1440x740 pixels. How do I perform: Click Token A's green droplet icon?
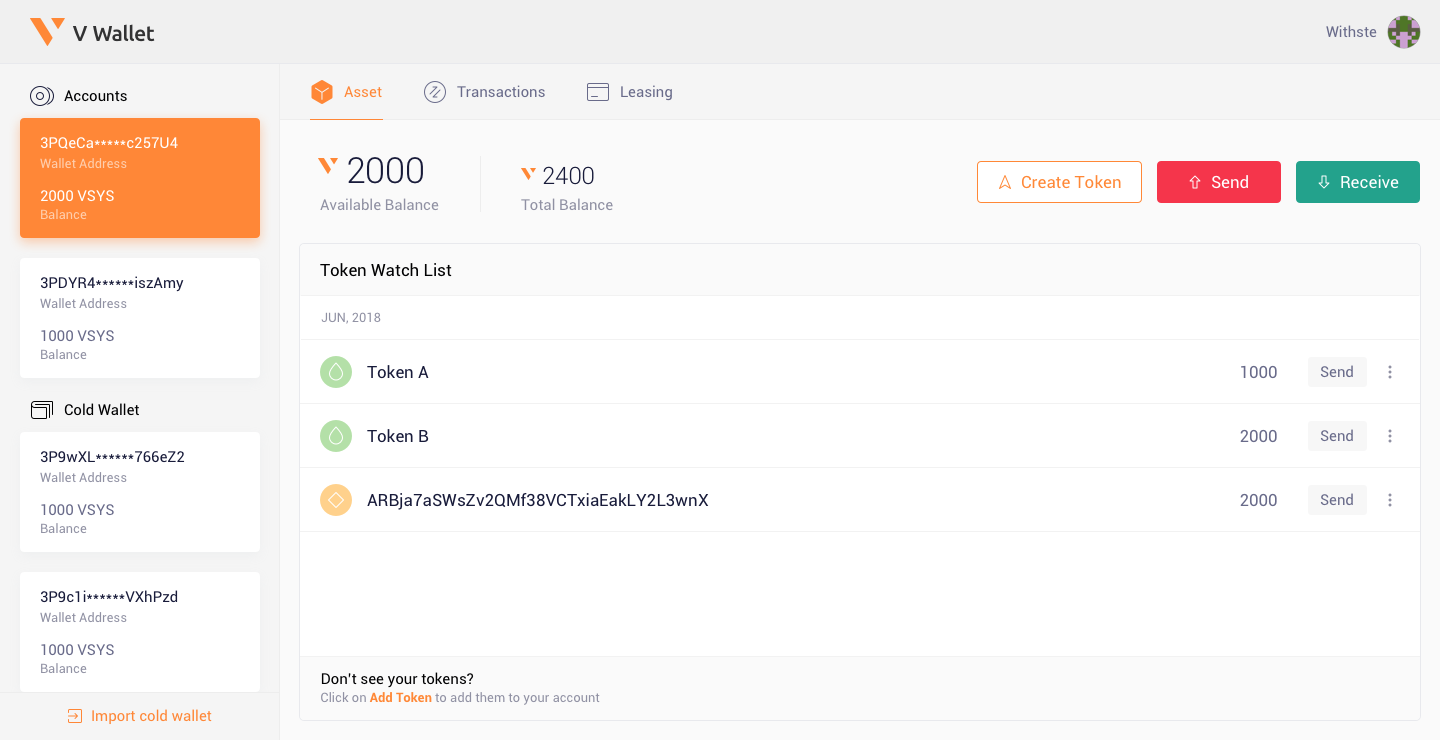336,371
